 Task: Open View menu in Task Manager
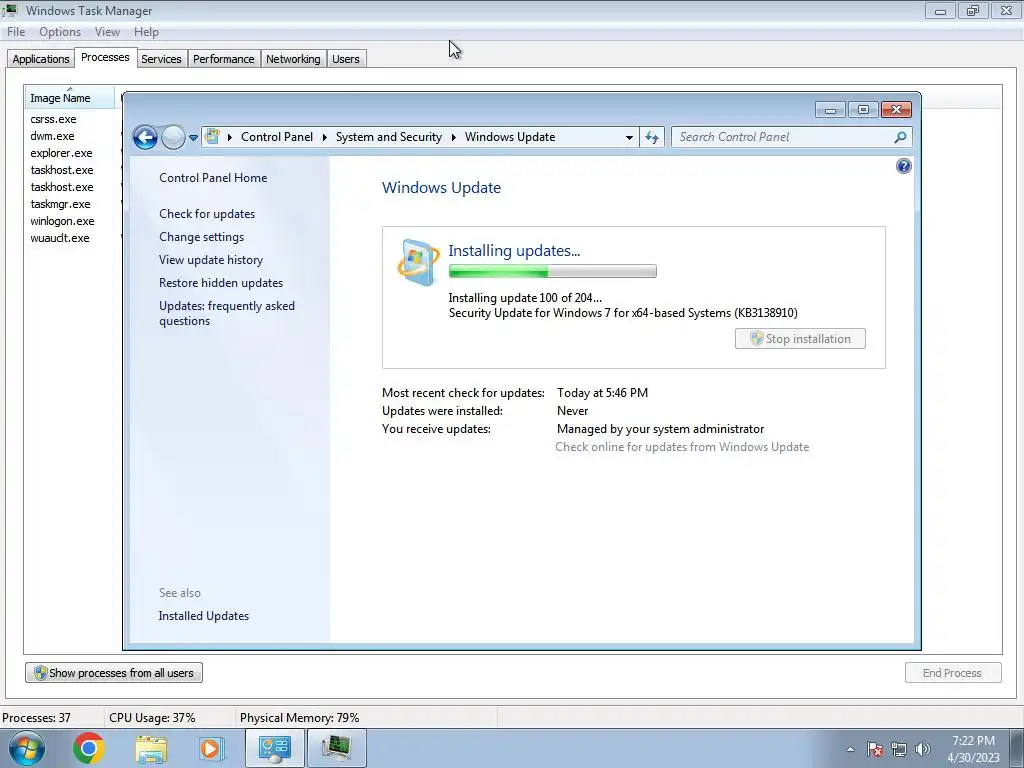click(107, 32)
